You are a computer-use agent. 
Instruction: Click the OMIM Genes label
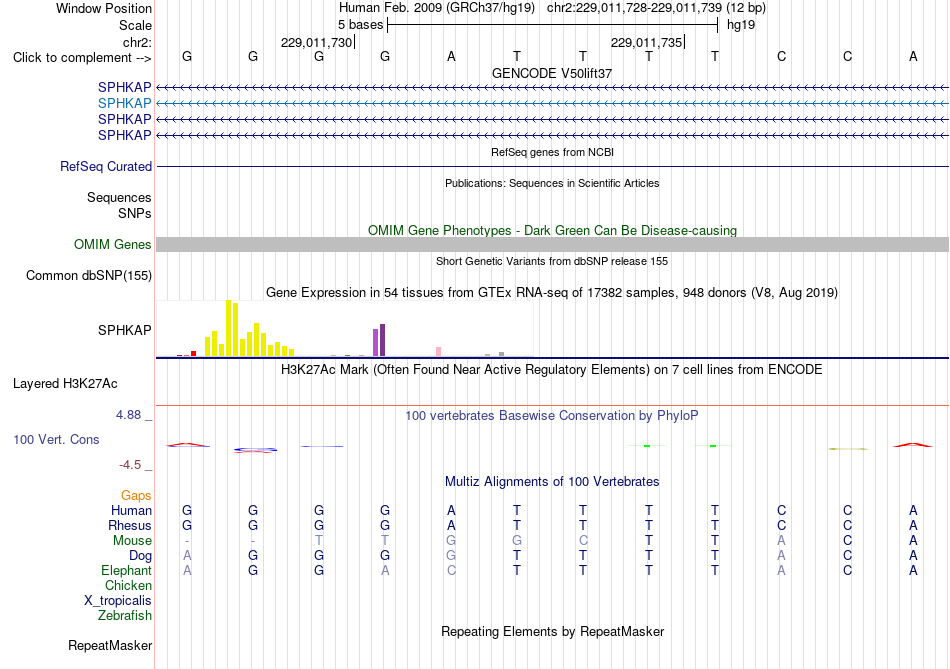(x=112, y=244)
